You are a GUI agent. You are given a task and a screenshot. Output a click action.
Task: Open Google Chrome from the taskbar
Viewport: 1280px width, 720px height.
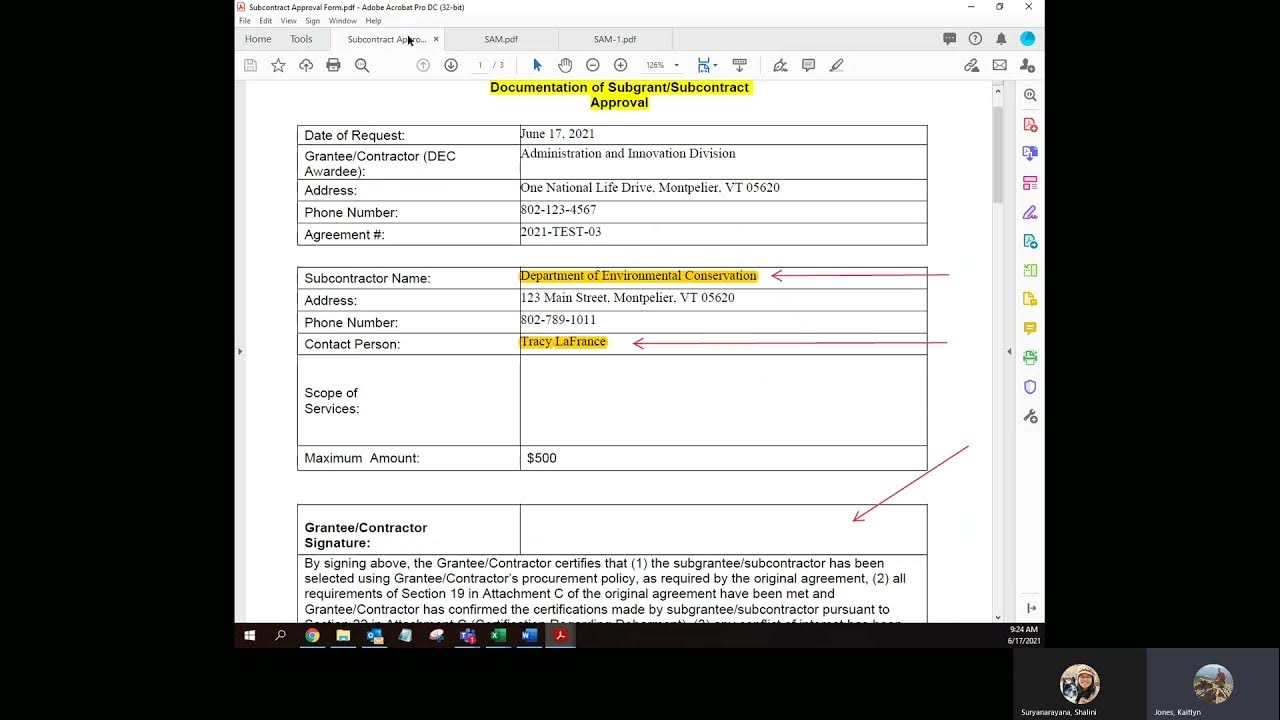coord(312,635)
